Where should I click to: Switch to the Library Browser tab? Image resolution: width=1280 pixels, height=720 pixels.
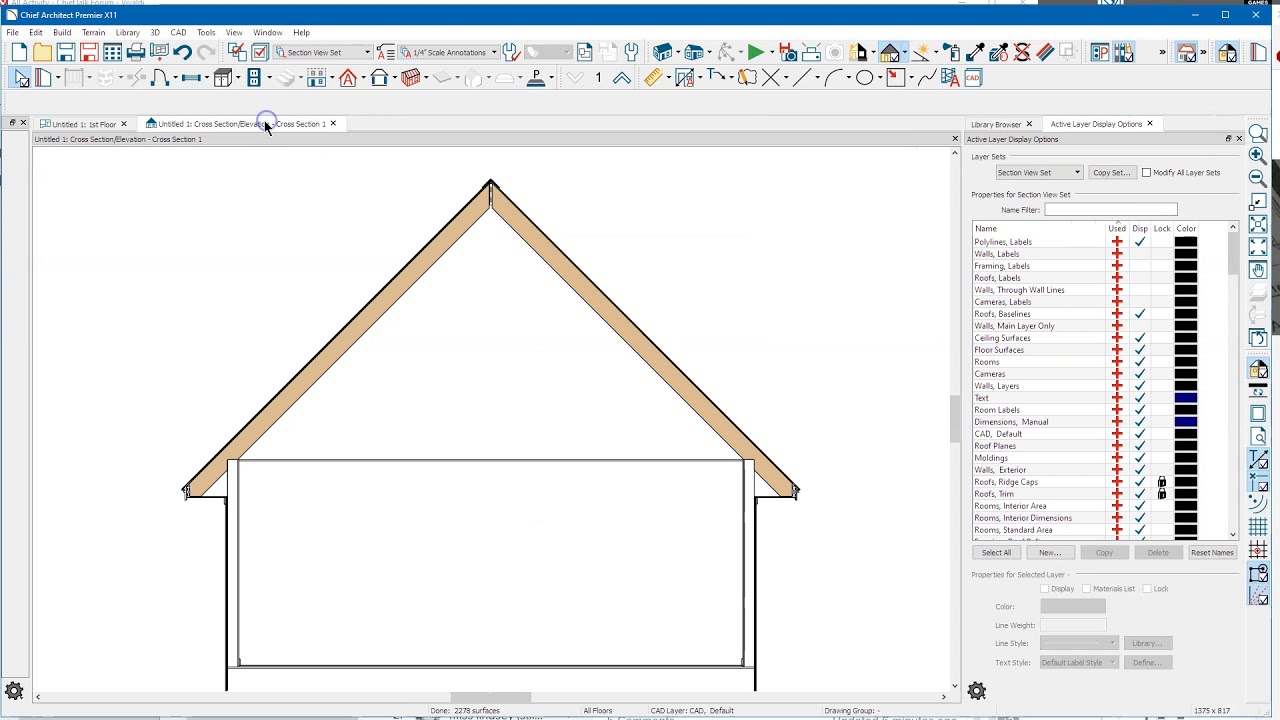(x=995, y=124)
